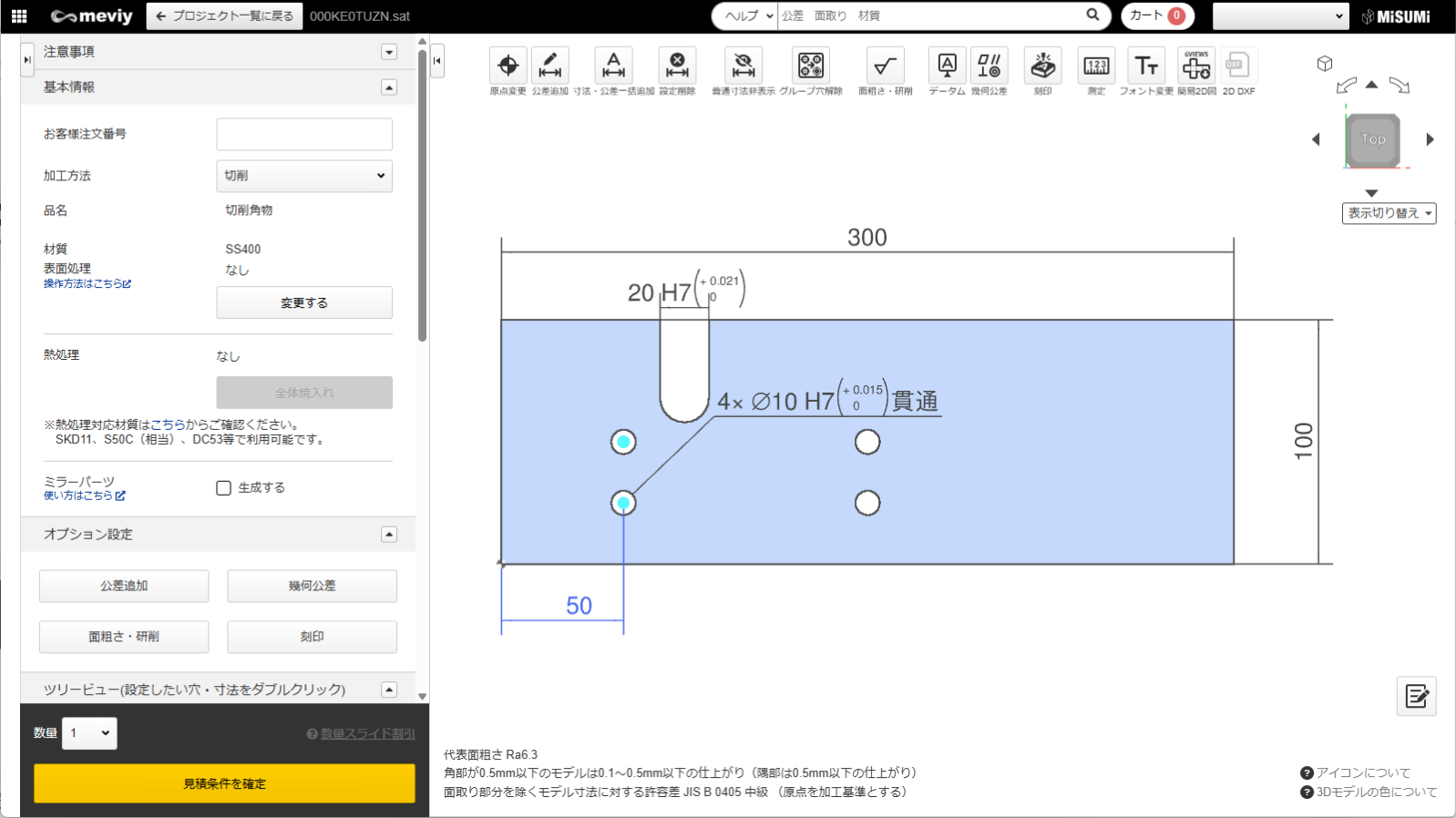Viewport: 1456px width, 818px height.
Task: Open the 表示切り替え display switch dropdown
Action: tap(1389, 213)
